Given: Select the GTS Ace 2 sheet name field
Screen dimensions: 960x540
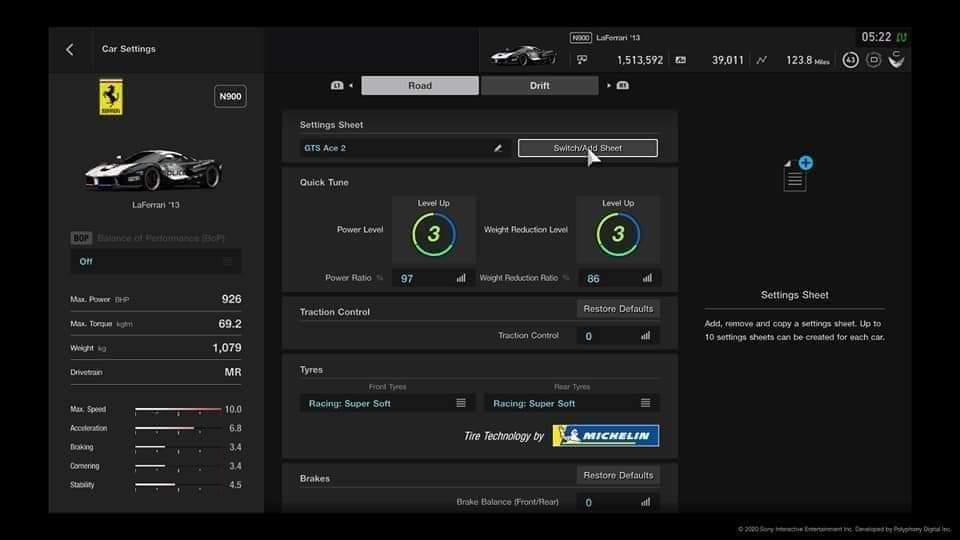Looking at the screenshot, I should click(403, 148).
